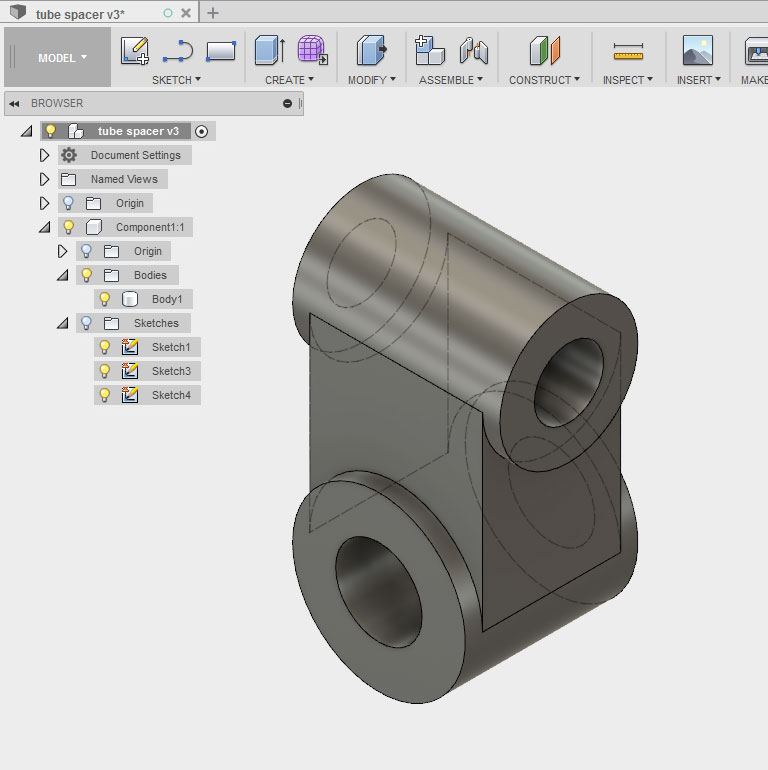Select the Named Views label

point(124,179)
